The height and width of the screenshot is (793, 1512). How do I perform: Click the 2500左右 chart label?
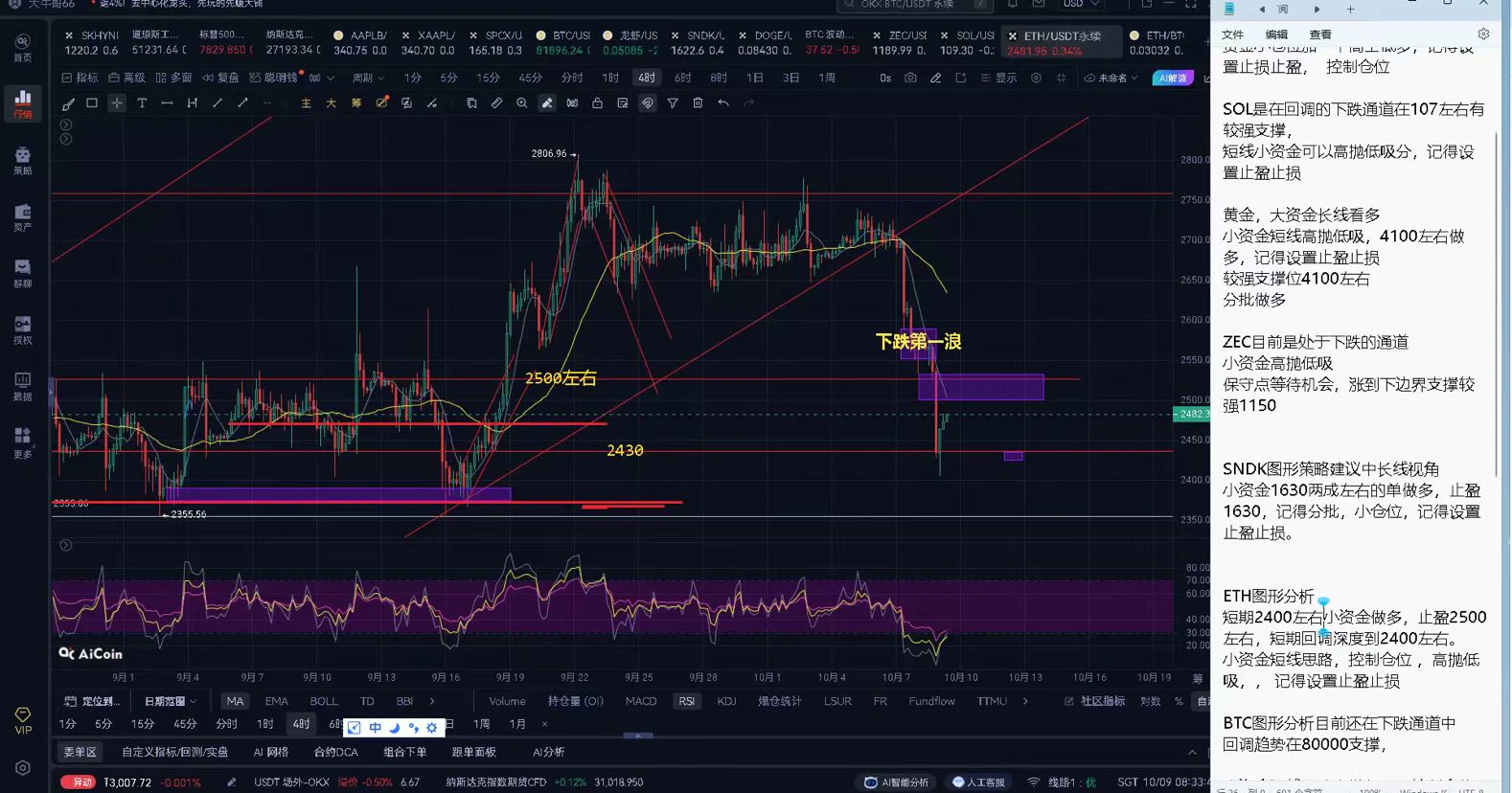pos(561,378)
